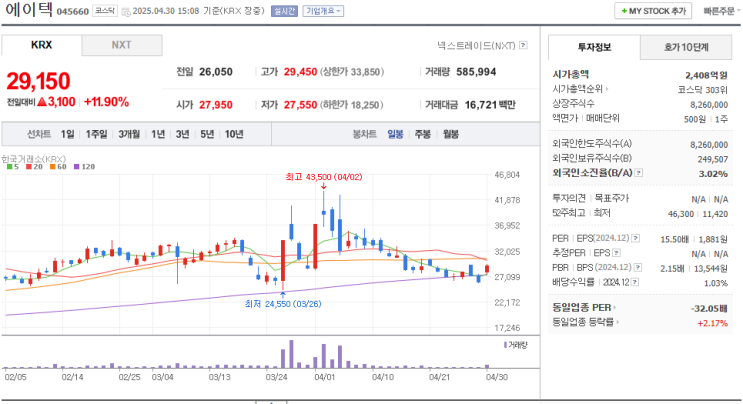Screen dimensions: 743x404
Task: Open the help icon beside PBR BPS(2024.12)
Action: point(638,268)
